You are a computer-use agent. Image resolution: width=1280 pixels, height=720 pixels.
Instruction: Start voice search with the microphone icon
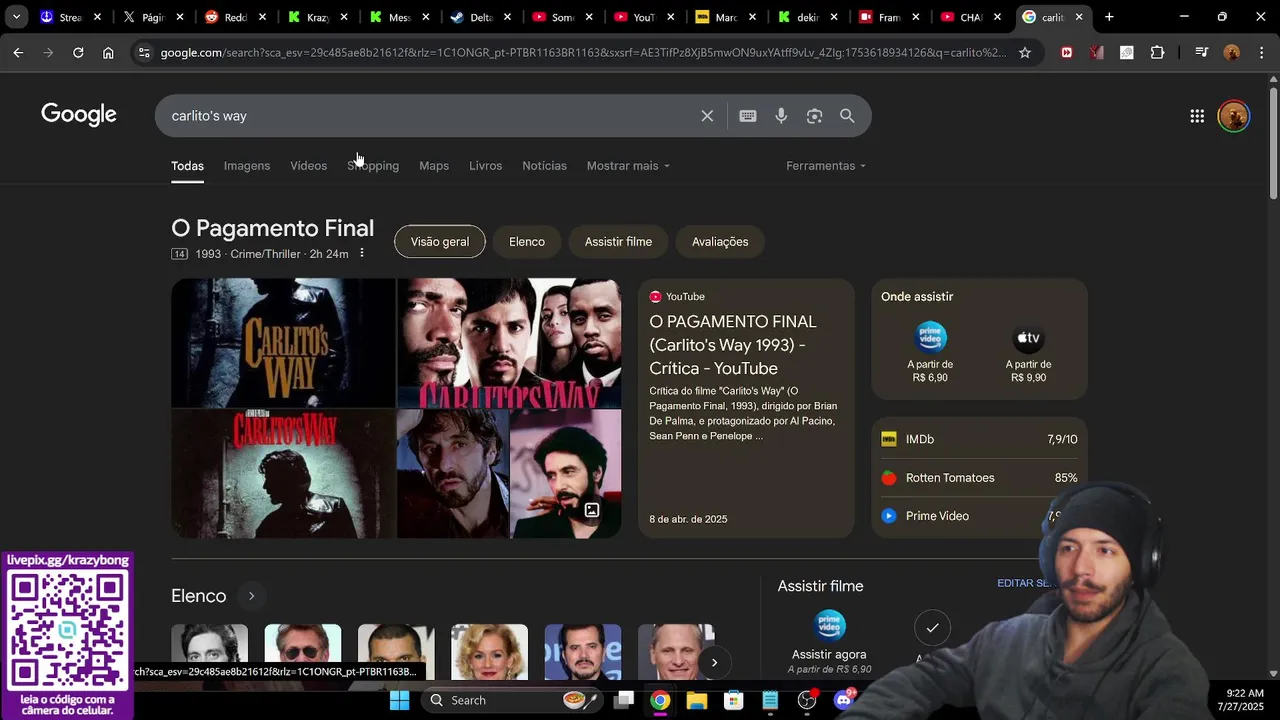click(x=781, y=116)
